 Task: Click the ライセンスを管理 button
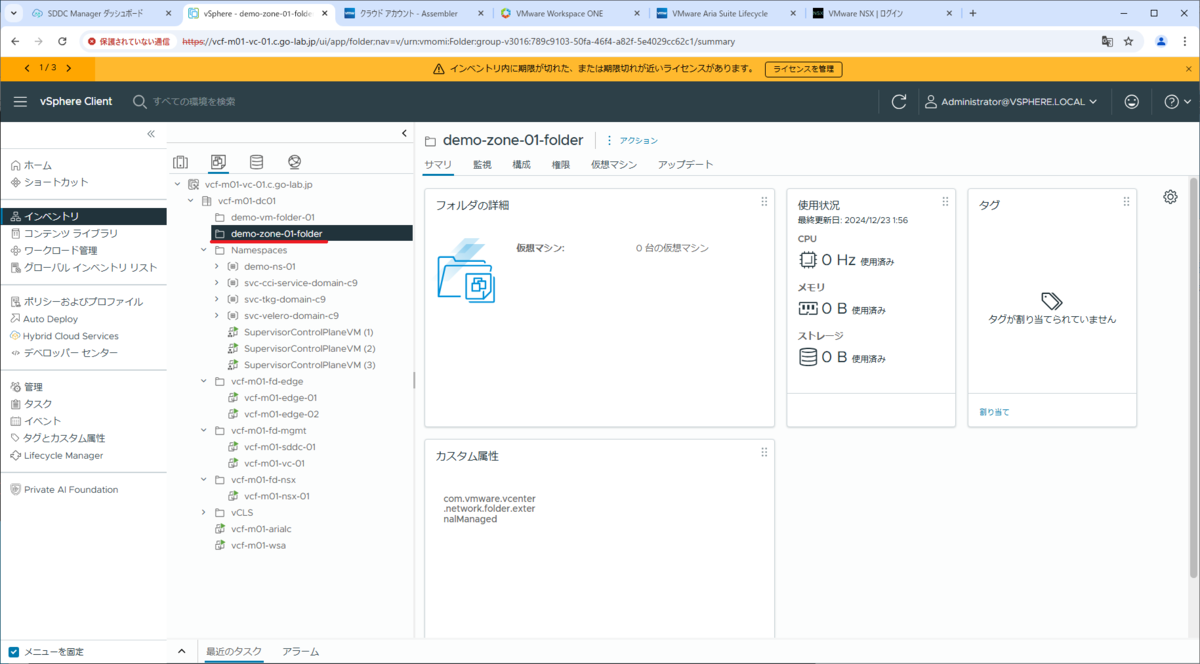(x=803, y=69)
